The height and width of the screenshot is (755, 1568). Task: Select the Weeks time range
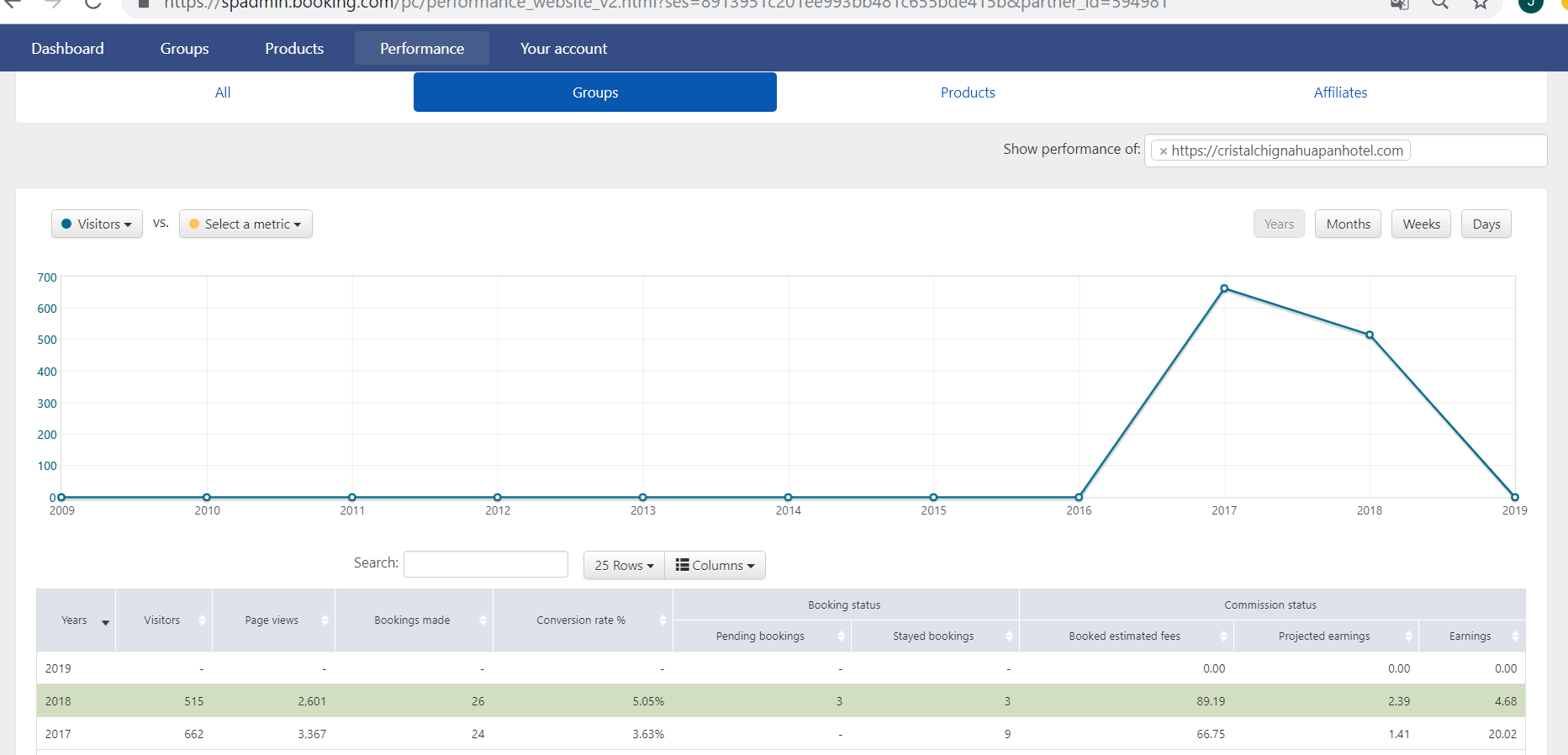coord(1421,224)
